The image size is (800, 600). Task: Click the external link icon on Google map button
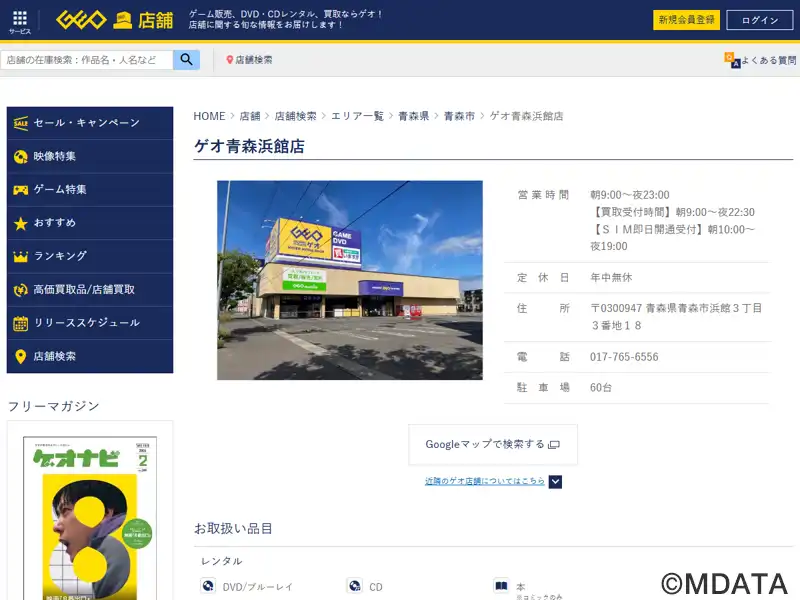pos(554,445)
